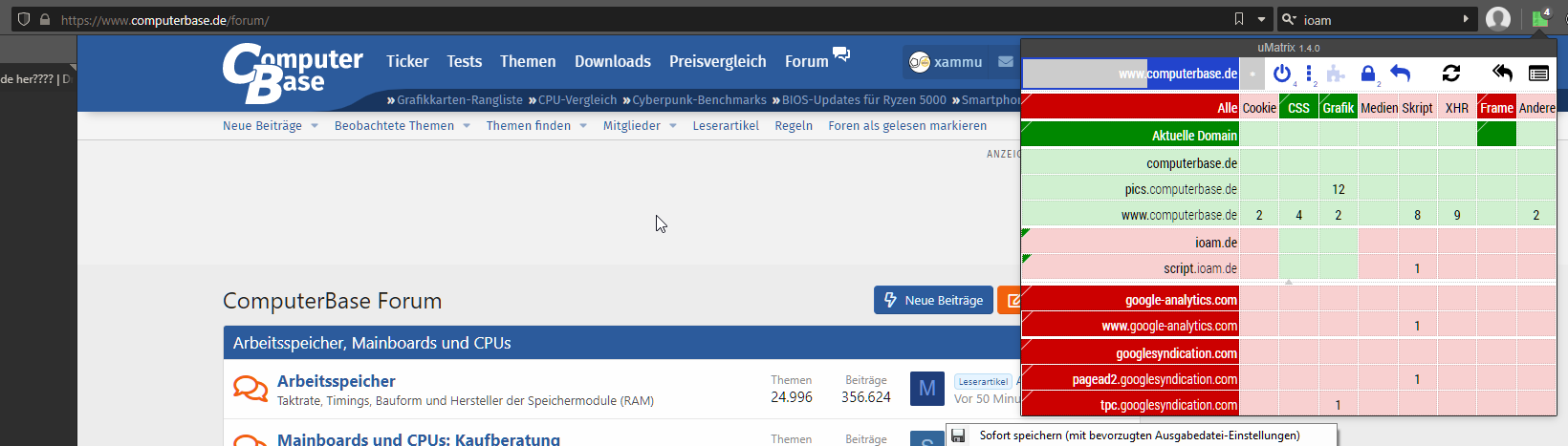This screenshot has width=1568, height=446.
Task: Toggle green Grafik column header
Action: click(1339, 108)
